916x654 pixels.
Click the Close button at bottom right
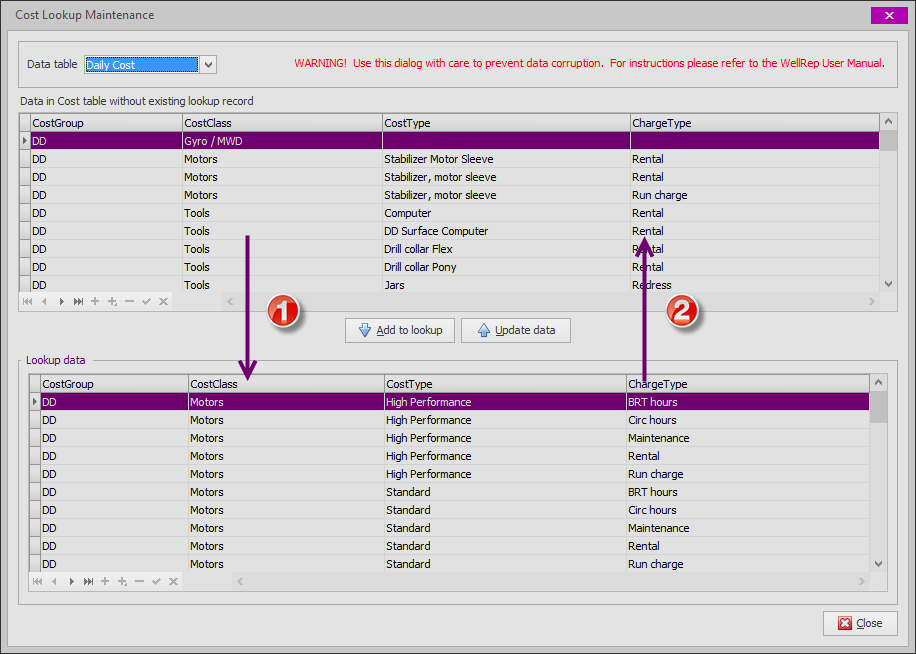coord(859,623)
